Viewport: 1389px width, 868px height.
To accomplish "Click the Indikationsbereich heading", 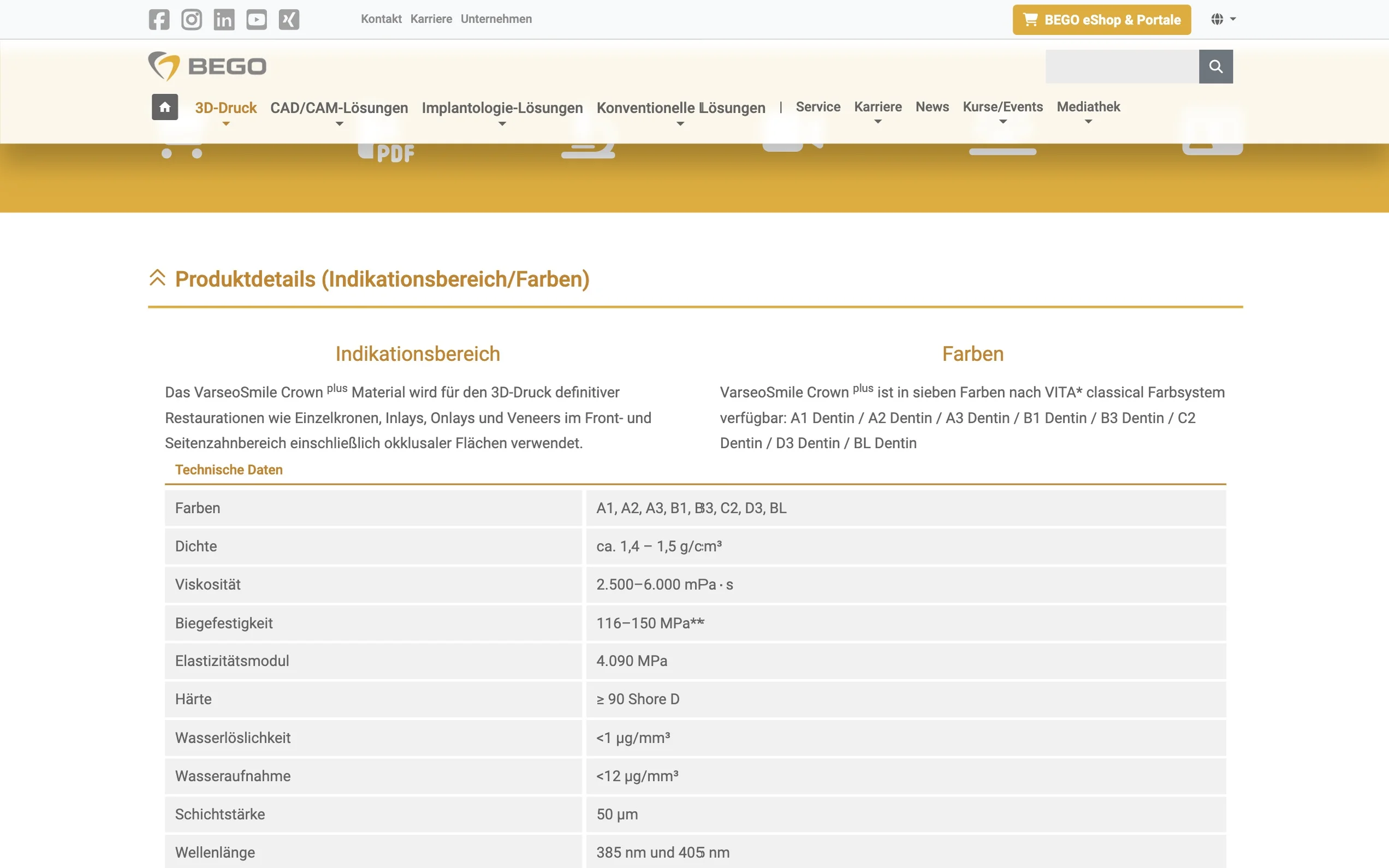I will tap(418, 354).
